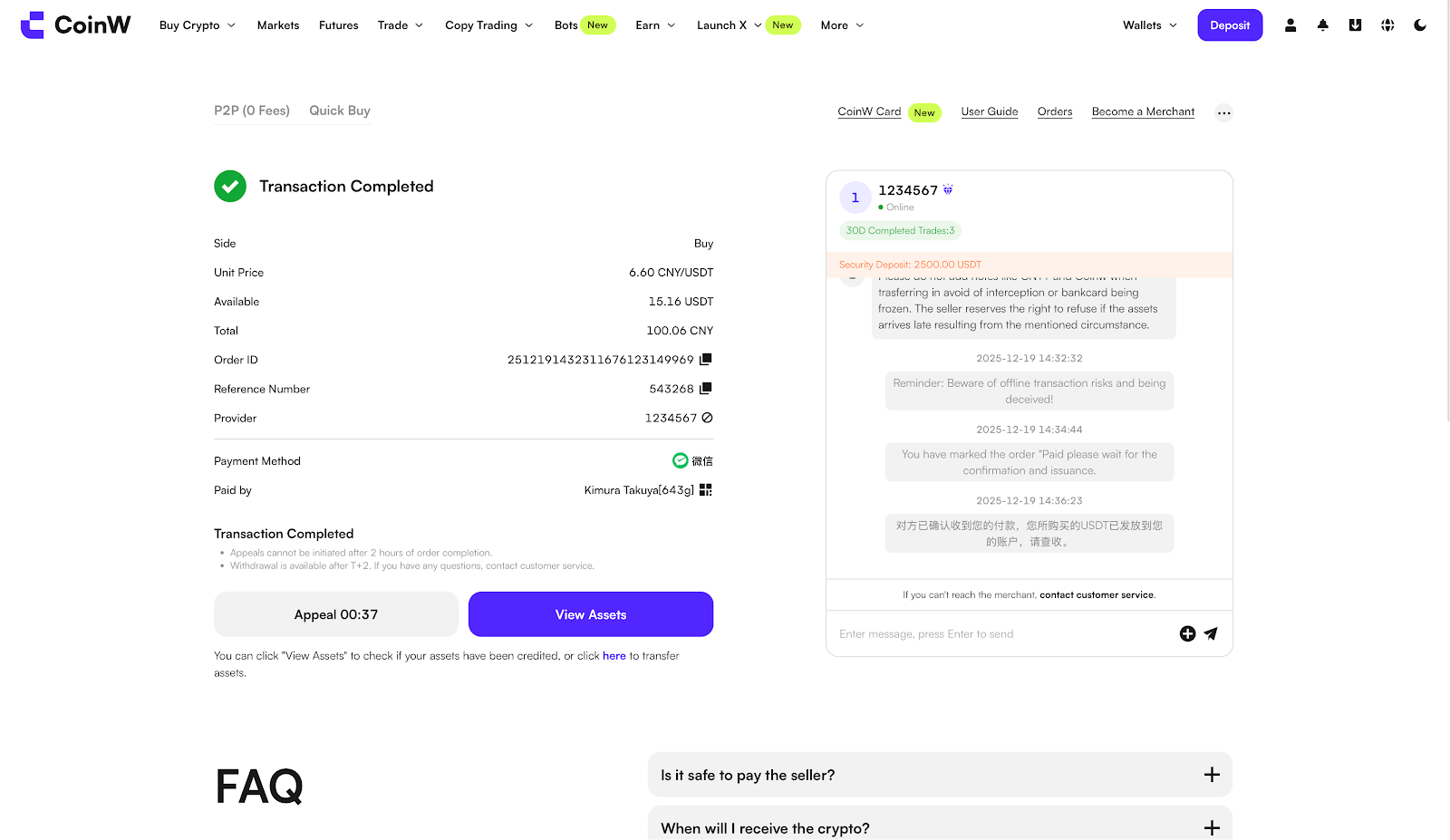Click the "contact customer service" link
This screenshot has height=840, width=1450.
1097,595
